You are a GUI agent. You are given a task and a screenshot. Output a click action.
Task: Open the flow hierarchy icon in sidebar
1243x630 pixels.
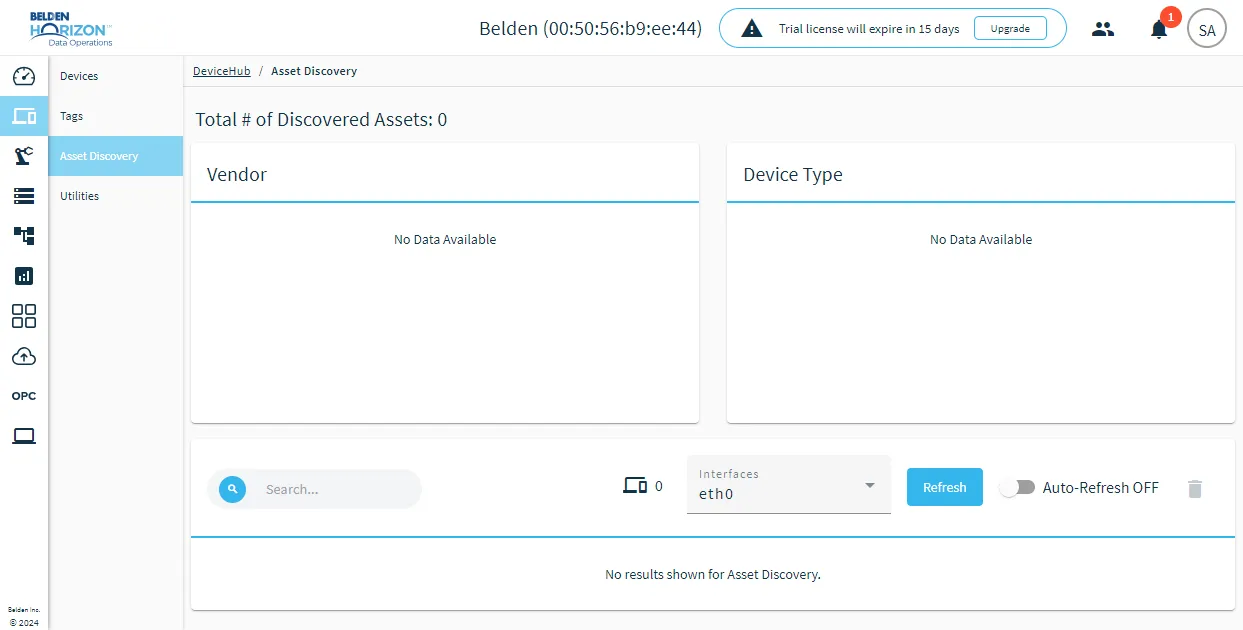click(24, 236)
